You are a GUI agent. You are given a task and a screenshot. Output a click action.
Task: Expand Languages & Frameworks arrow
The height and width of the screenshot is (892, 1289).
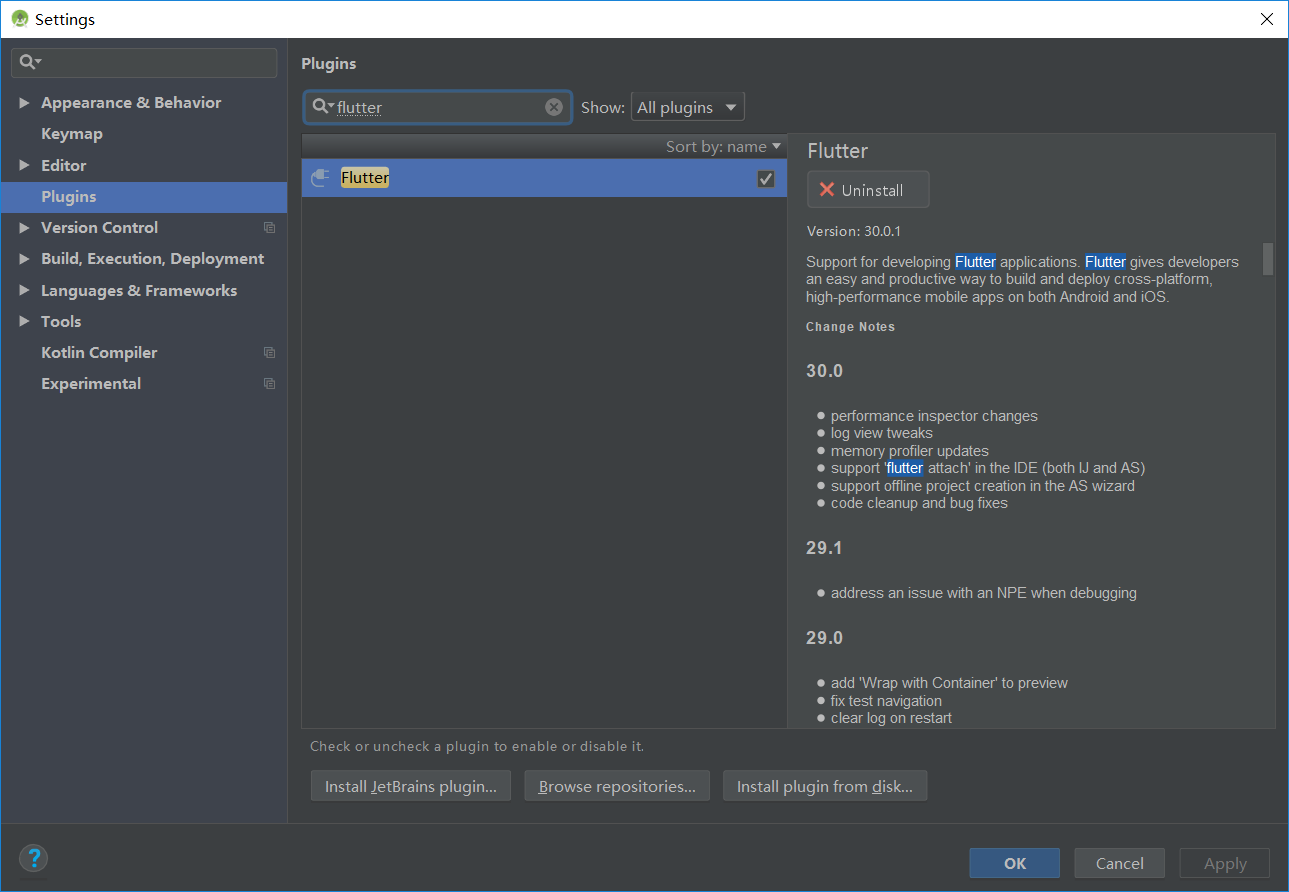point(24,291)
